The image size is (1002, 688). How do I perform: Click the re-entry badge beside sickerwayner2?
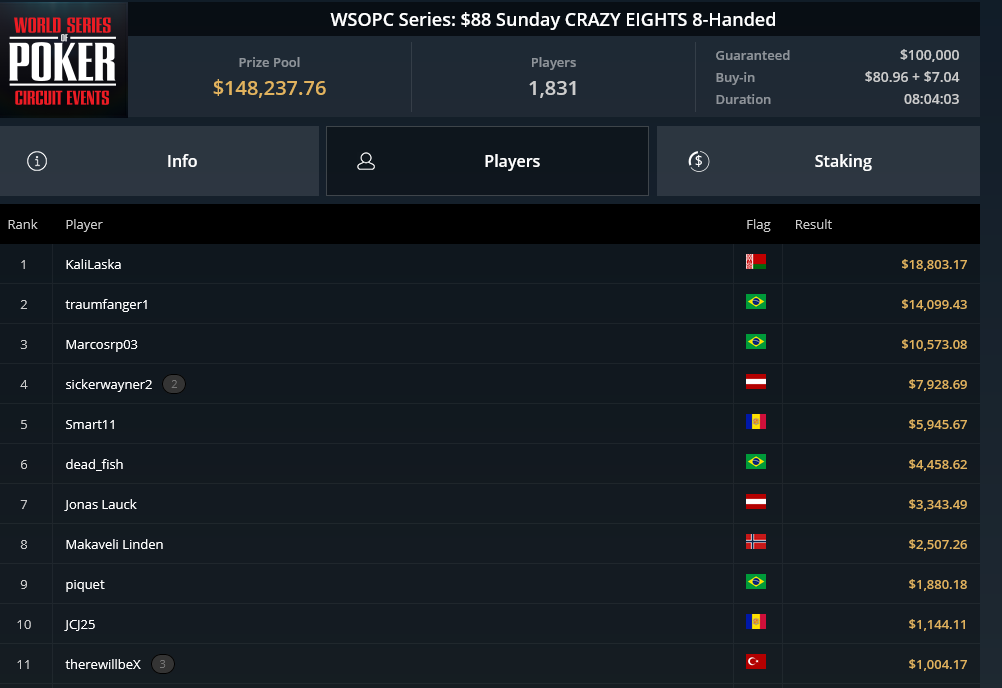click(174, 384)
